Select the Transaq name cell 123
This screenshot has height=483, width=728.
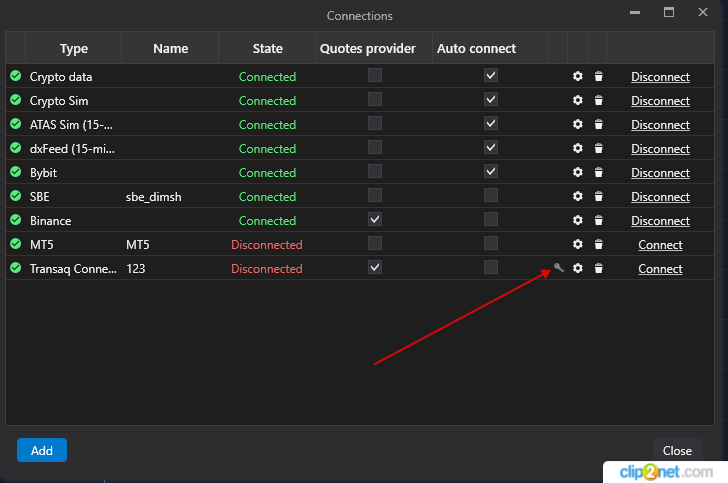click(x=136, y=269)
